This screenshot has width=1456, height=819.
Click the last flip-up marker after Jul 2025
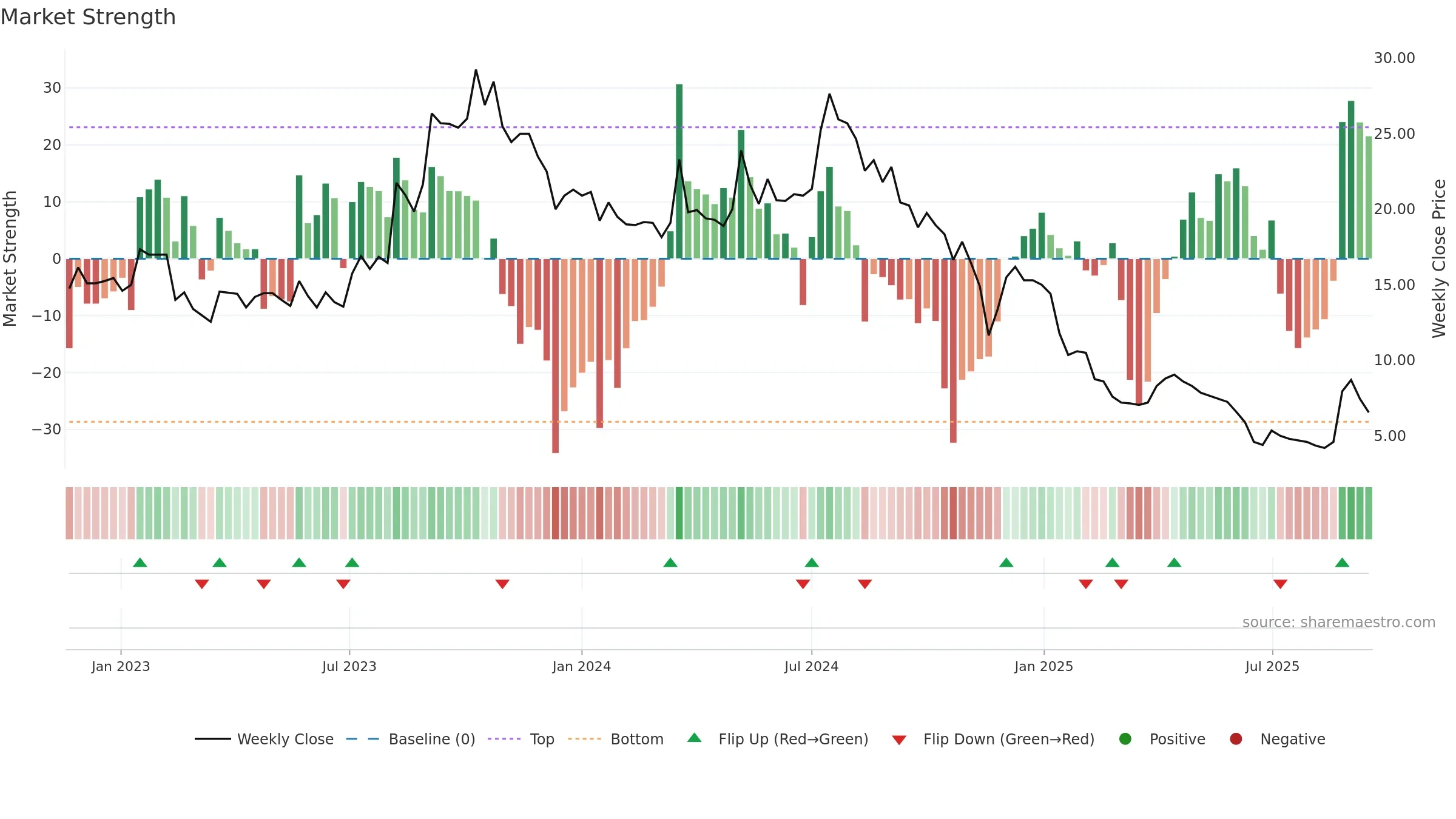click(1342, 562)
